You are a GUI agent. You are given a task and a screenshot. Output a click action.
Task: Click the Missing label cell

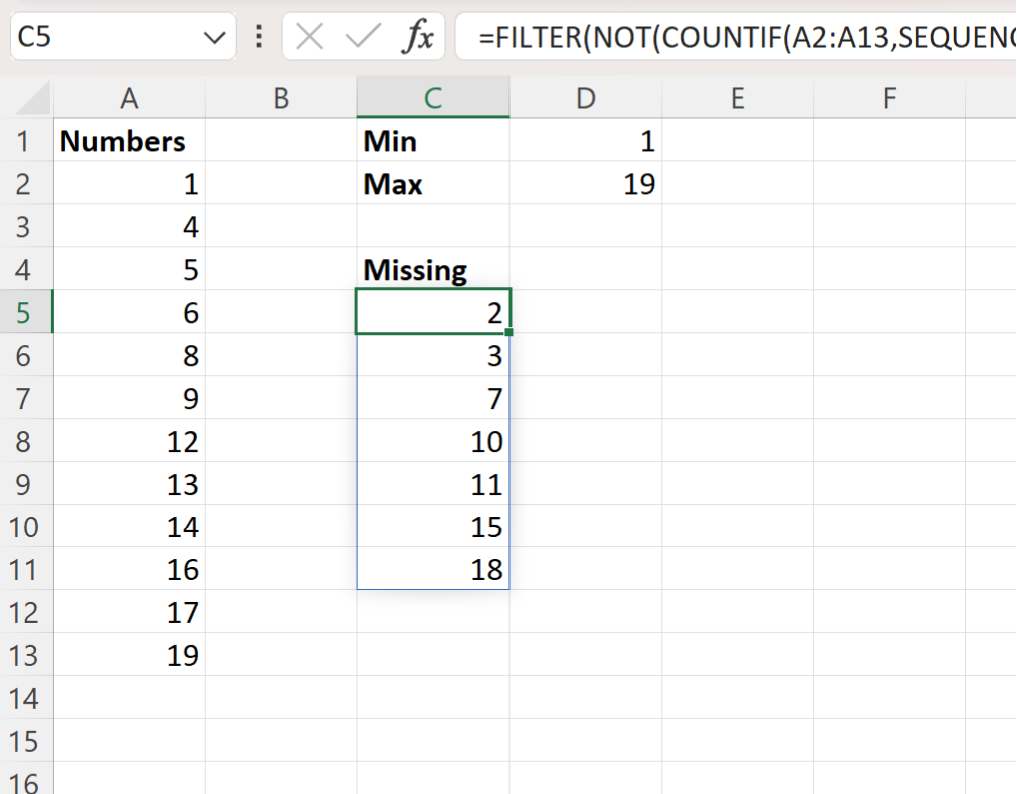[432, 270]
